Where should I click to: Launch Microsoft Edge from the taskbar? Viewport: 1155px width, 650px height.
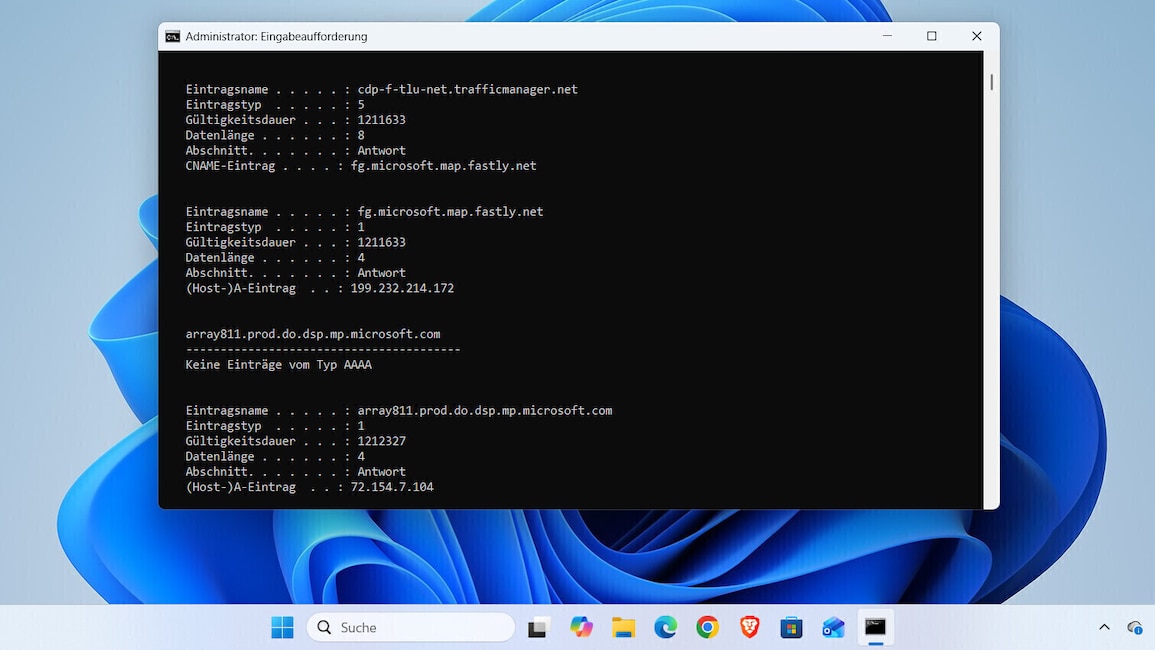[665, 627]
